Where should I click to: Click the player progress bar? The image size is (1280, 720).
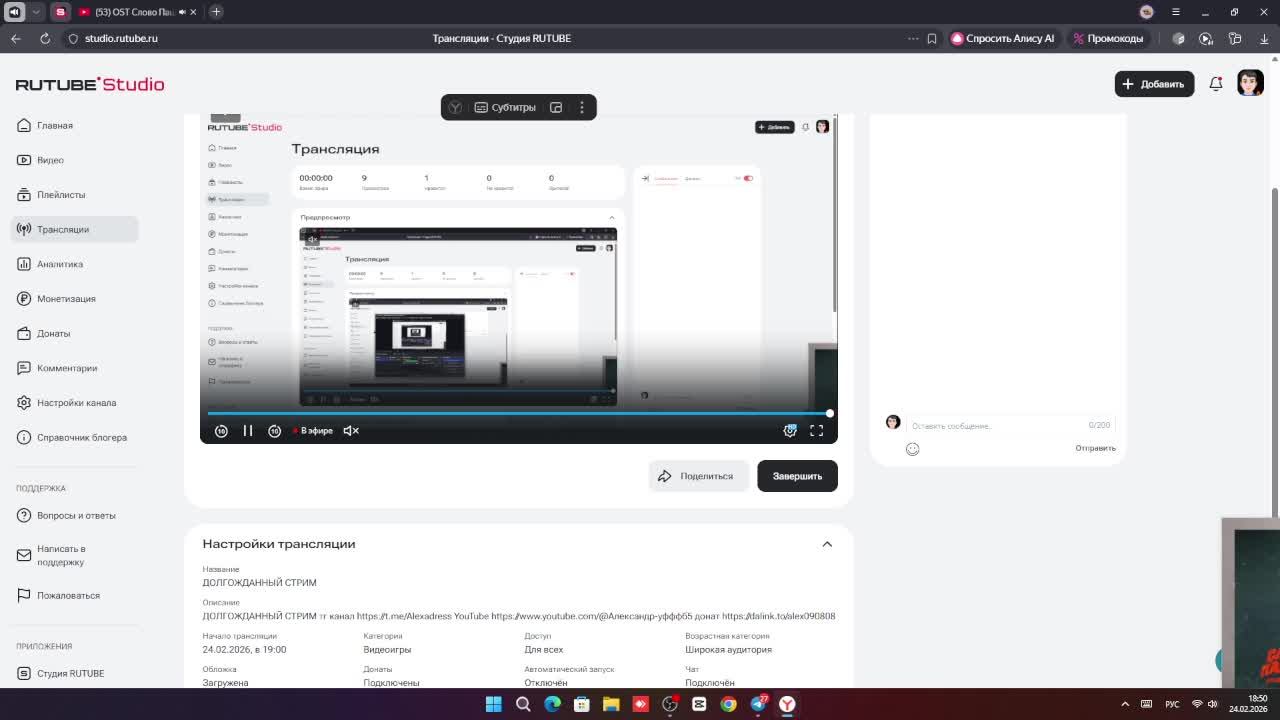(x=518, y=413)
